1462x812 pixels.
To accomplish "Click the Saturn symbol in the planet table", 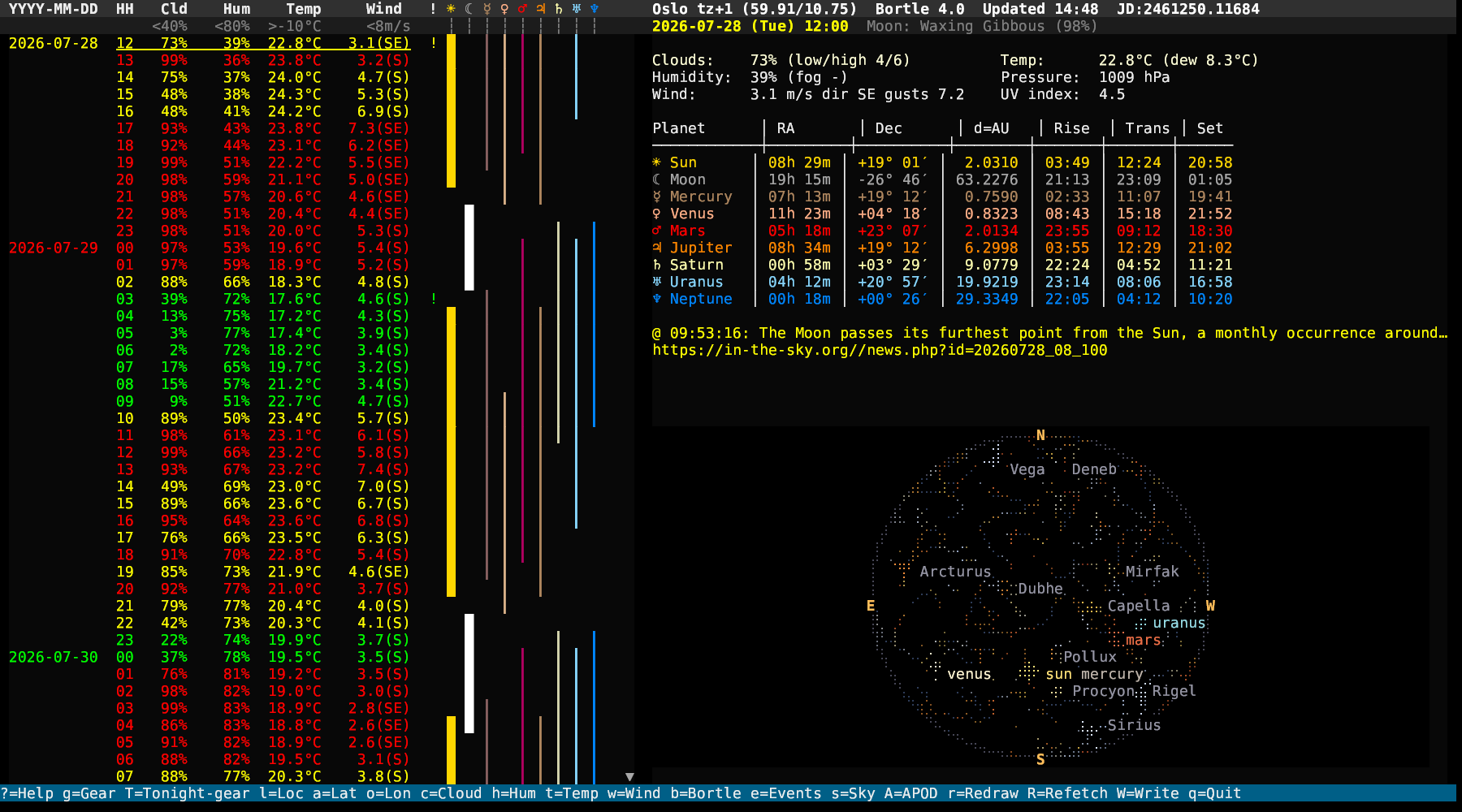I will [x=657, y=265].
